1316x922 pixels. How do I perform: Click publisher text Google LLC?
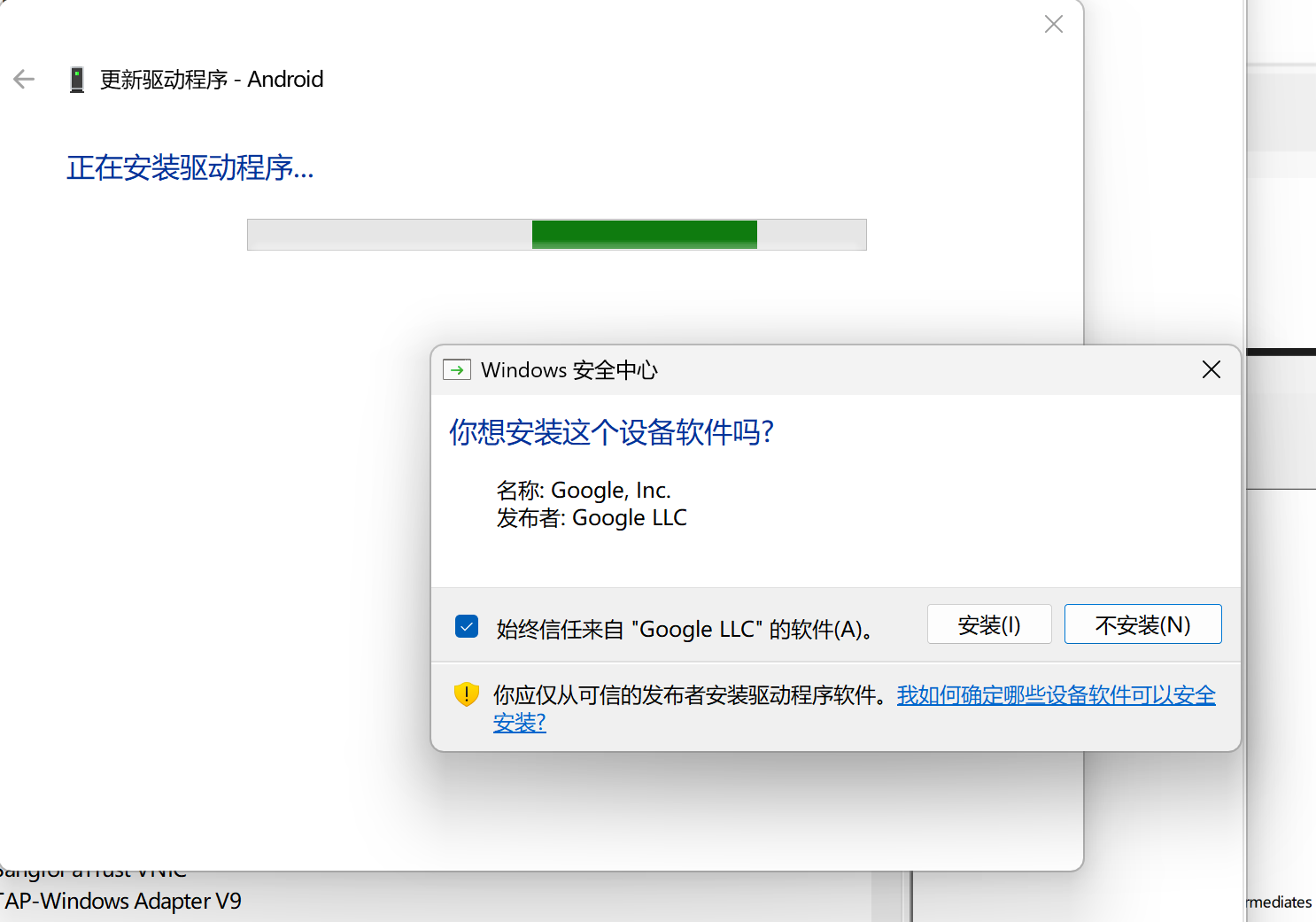(630, 518)
